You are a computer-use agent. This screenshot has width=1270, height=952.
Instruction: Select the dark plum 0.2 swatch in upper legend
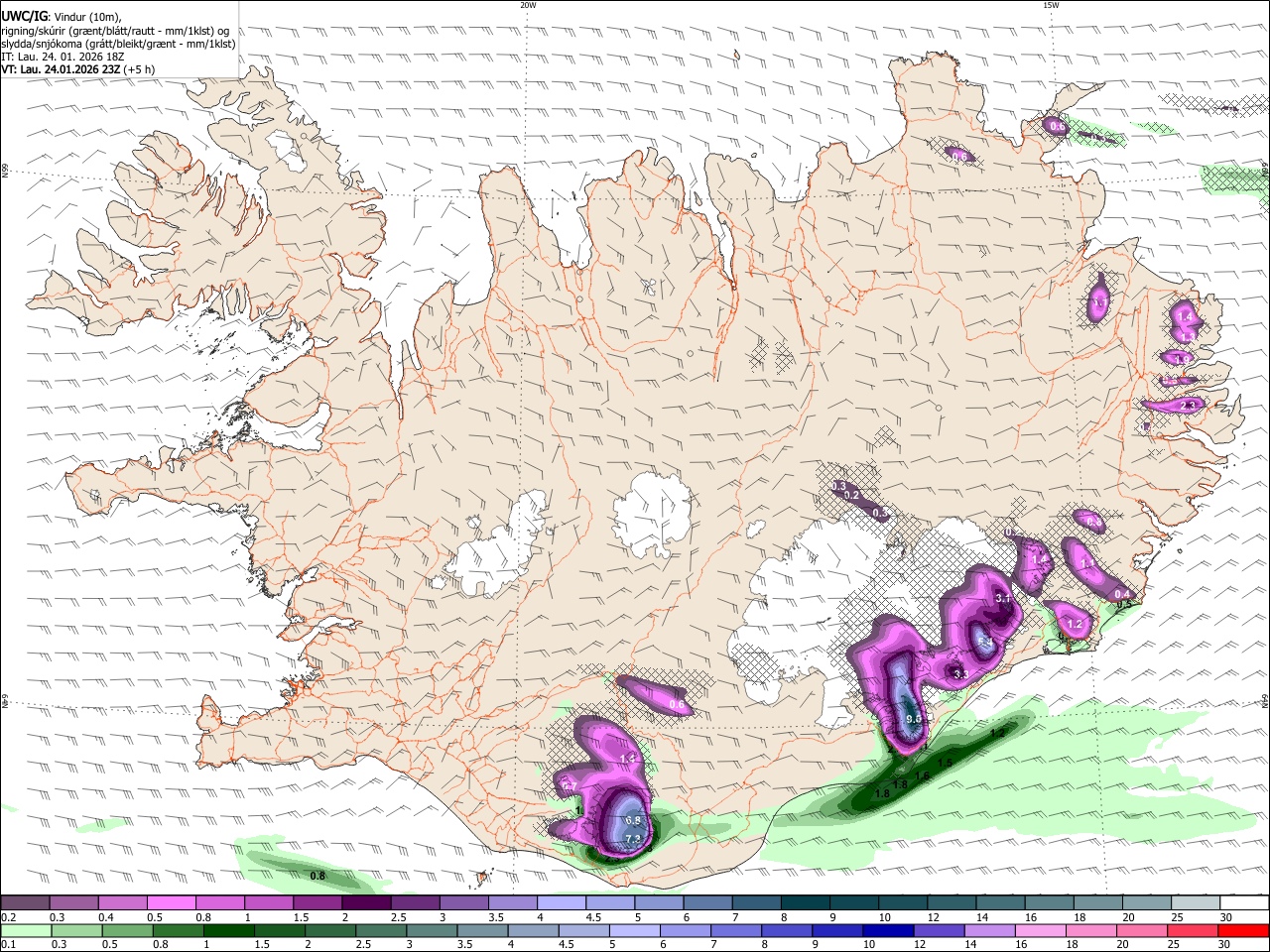point(25,903)
